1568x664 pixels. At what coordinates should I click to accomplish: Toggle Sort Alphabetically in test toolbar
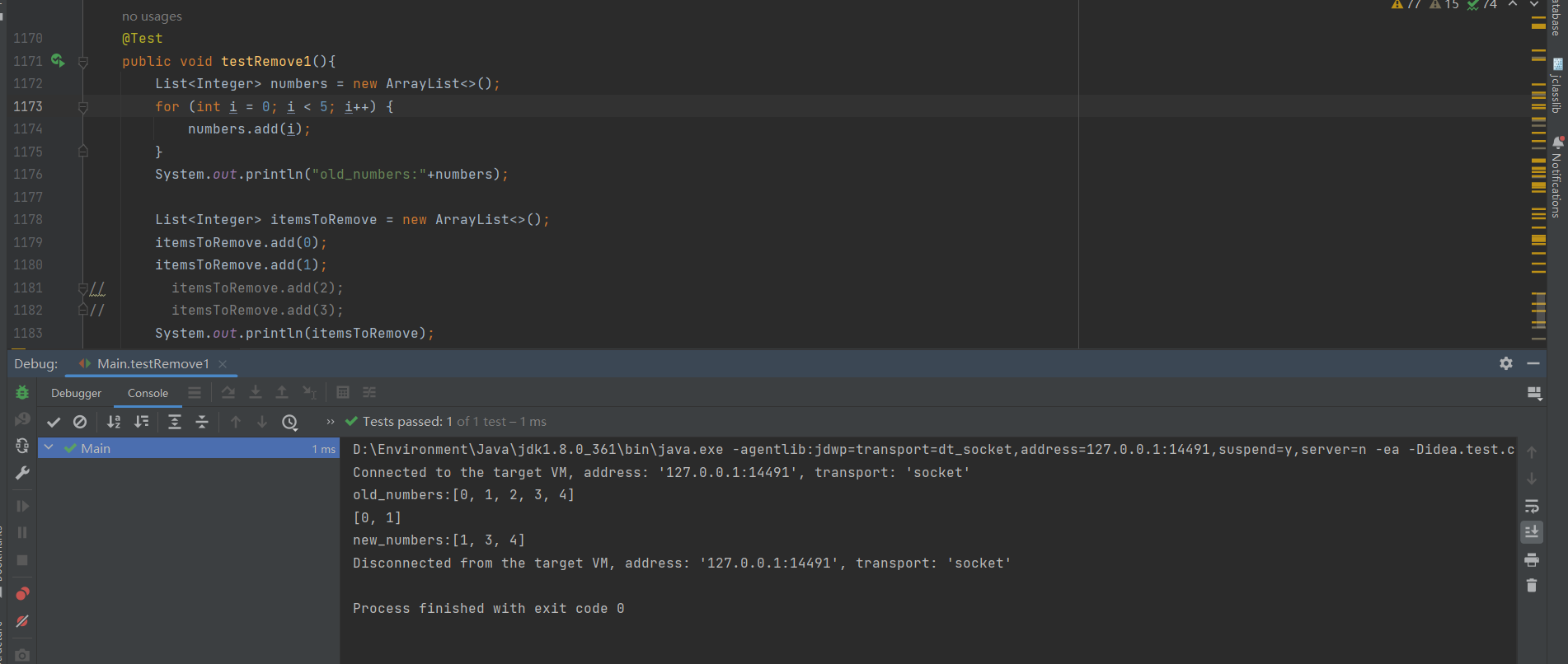point(114,422)
